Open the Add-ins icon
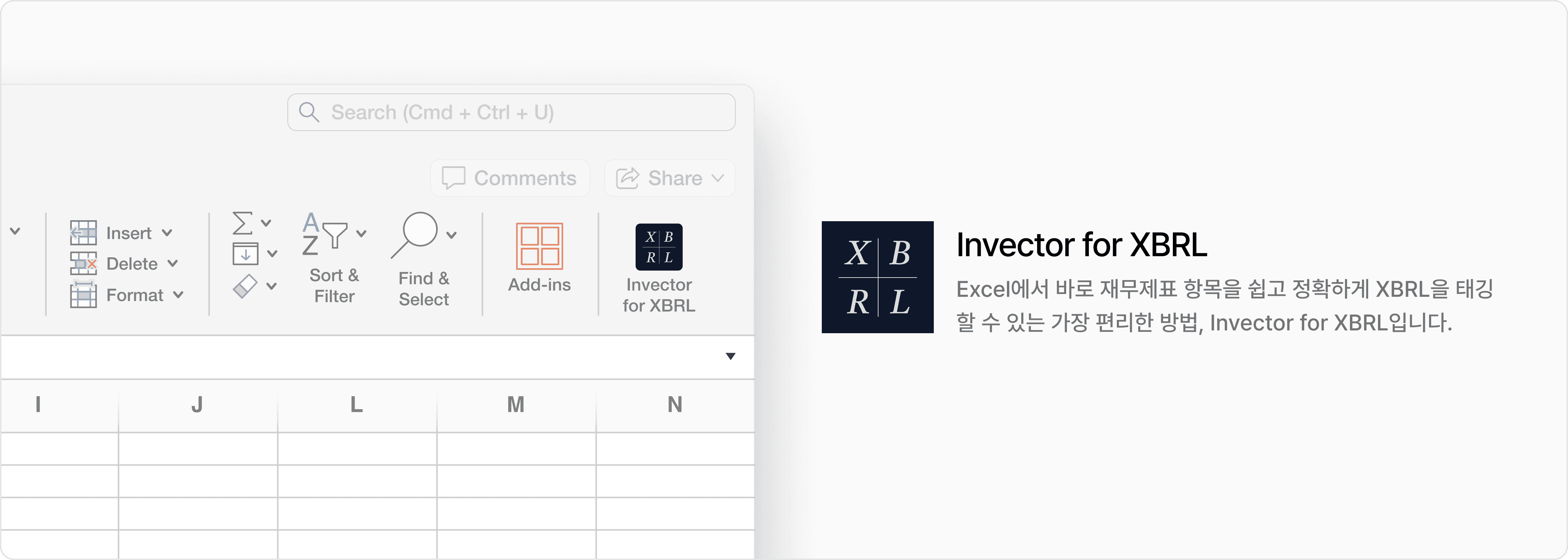 (539, 246)
